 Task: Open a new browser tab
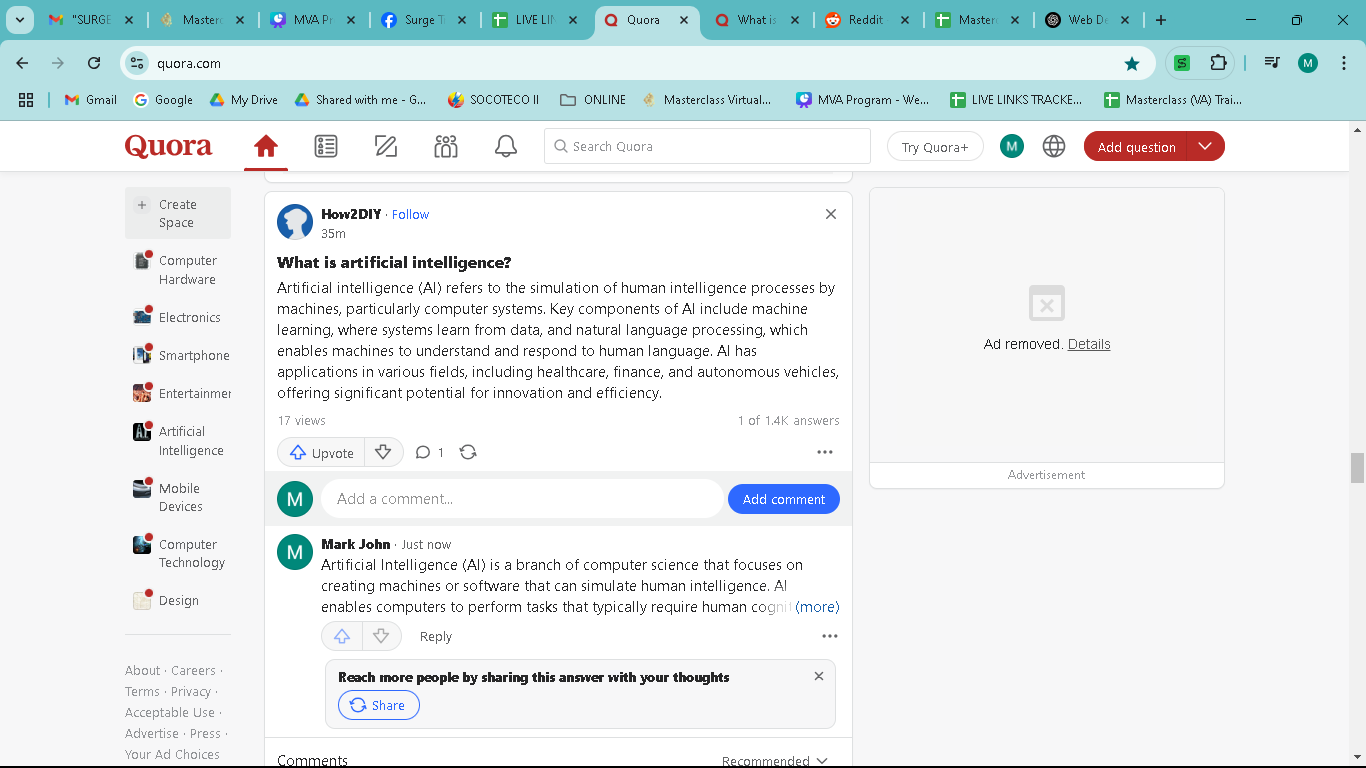pyautogui.click(x=1160, y=20)
